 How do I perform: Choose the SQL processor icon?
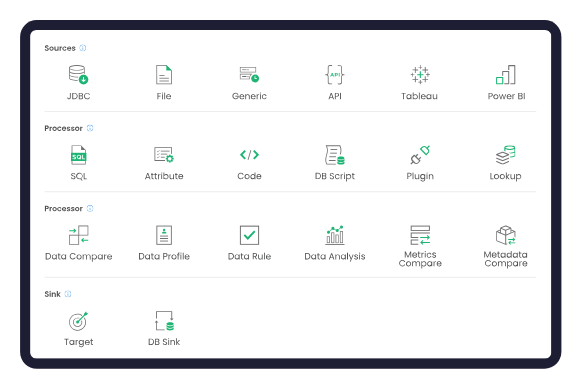[x=78, y=155]
